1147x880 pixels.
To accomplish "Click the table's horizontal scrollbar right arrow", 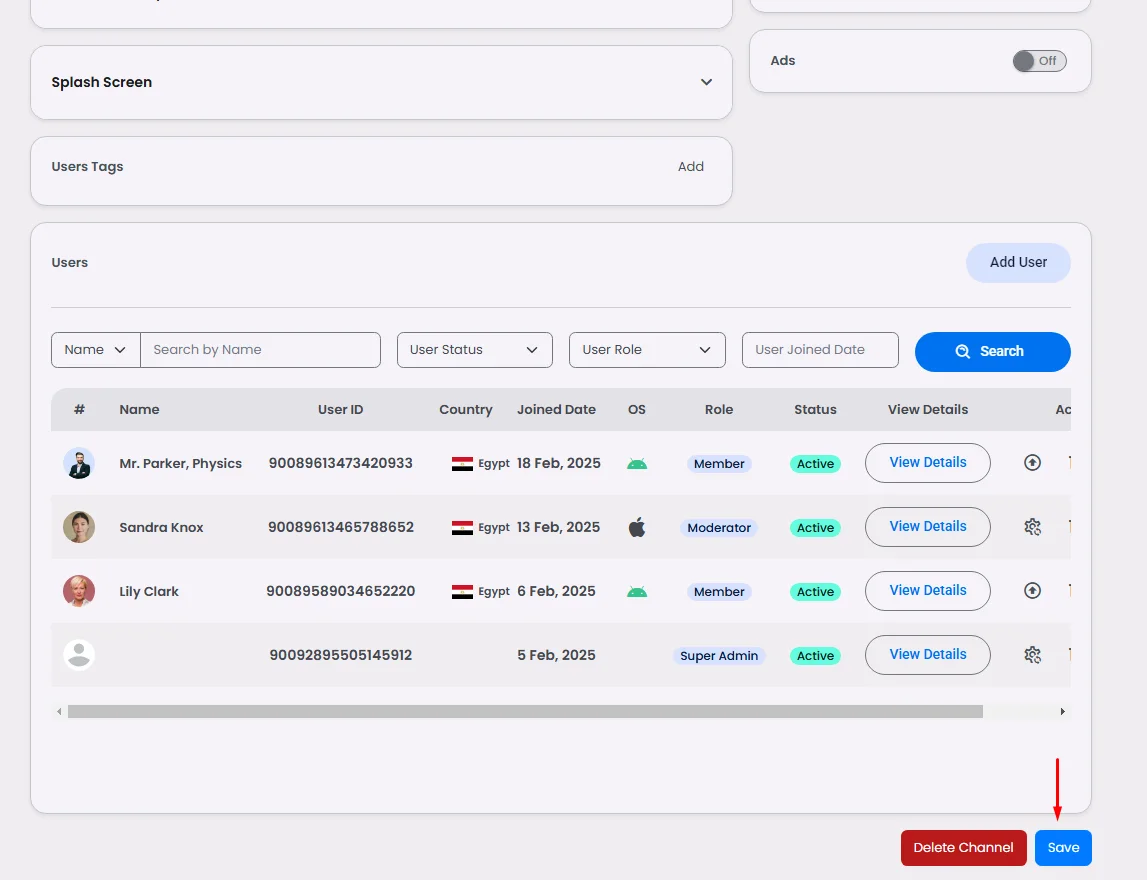I will click(x=1062, y=712).
